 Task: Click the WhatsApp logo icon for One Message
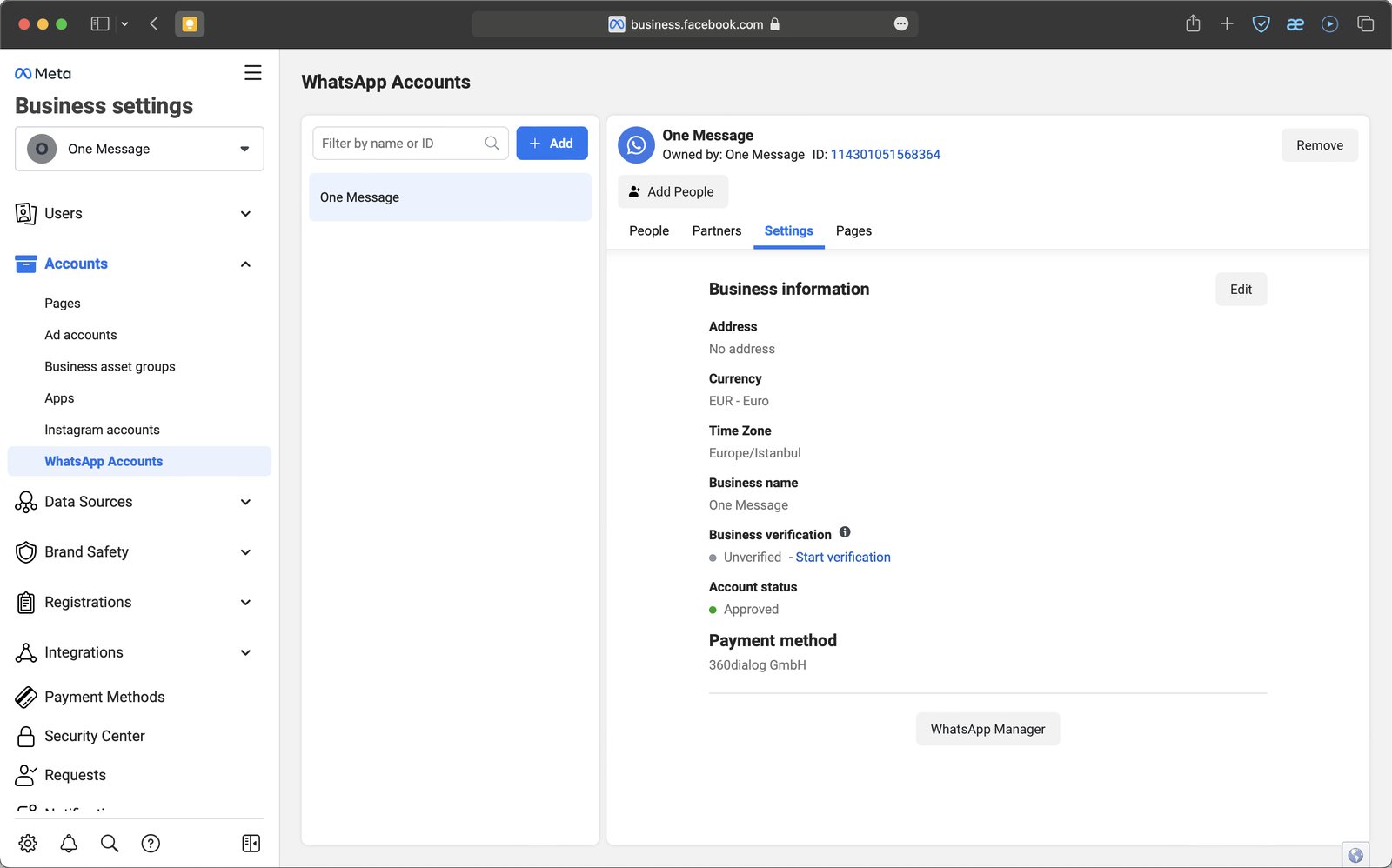coord(636,145)
